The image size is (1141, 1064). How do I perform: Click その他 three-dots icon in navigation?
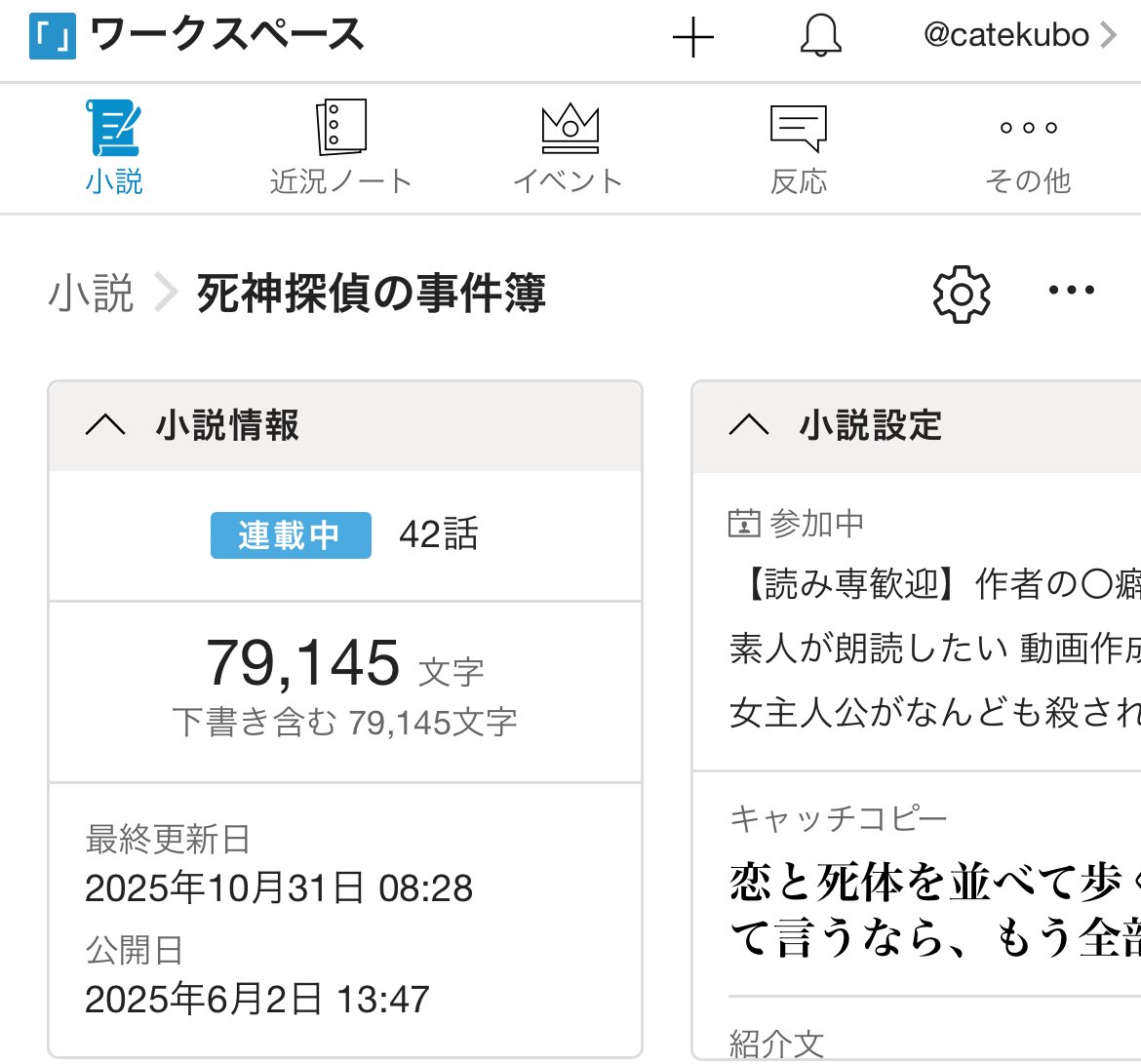click(x=1028, y=128)
